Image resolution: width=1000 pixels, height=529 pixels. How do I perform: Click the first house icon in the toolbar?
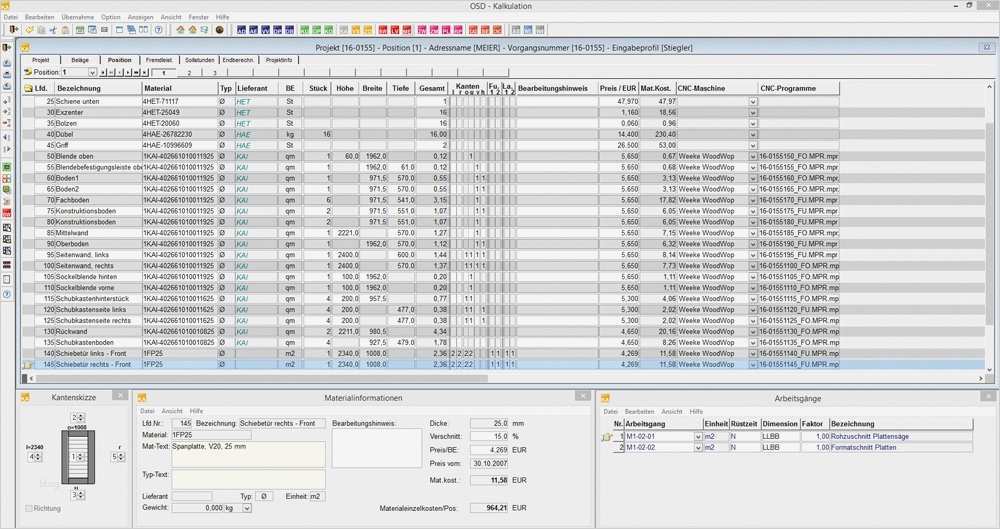point(179,30)
